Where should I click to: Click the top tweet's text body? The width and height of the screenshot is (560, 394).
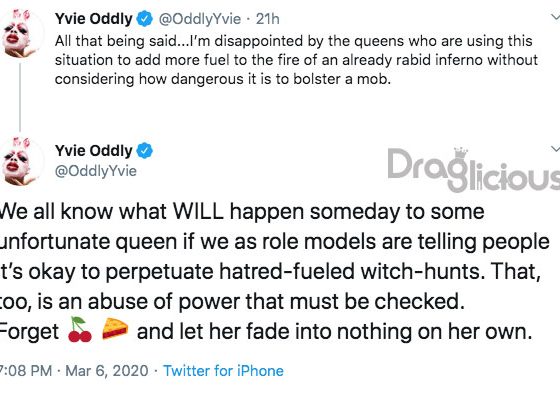point(296,60)
